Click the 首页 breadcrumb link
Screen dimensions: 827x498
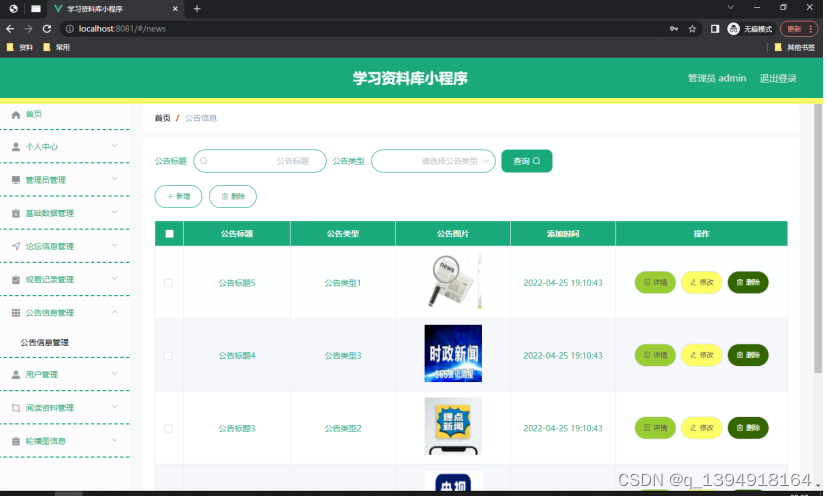(x=162, y=118)
